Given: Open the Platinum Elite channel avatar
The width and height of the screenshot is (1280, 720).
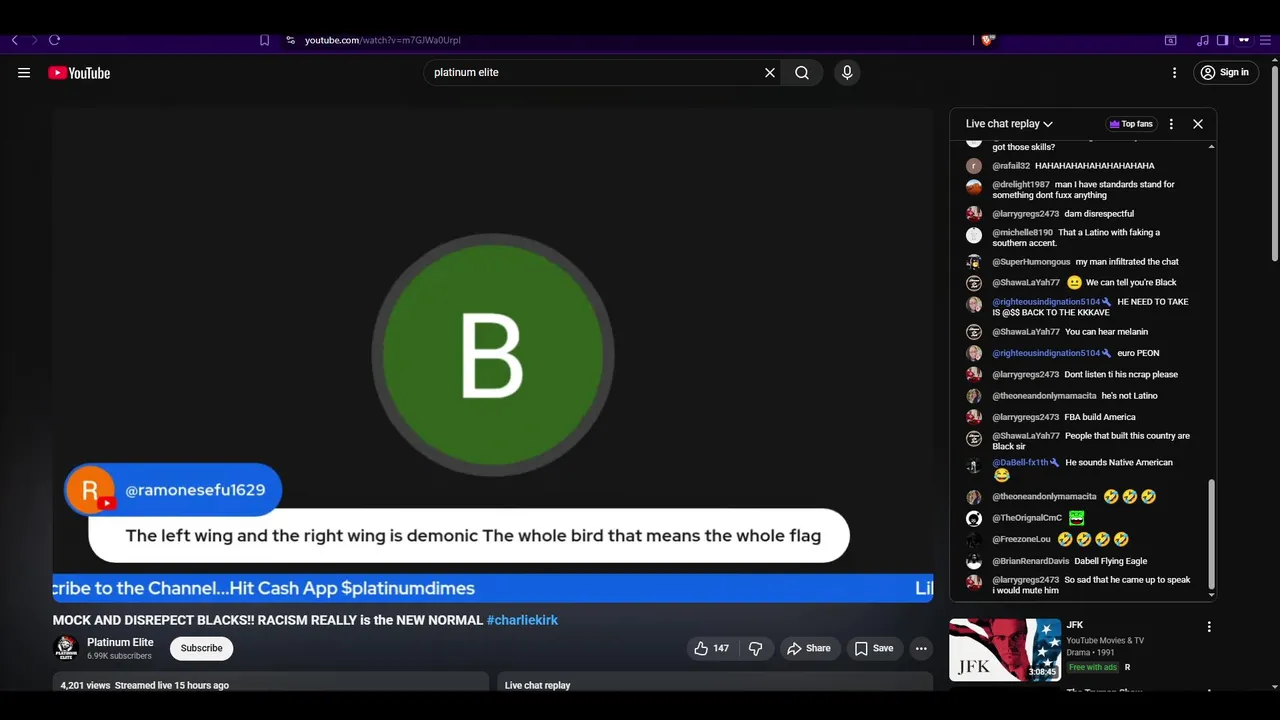Looking at the screenshot, I should pos(66,648).
